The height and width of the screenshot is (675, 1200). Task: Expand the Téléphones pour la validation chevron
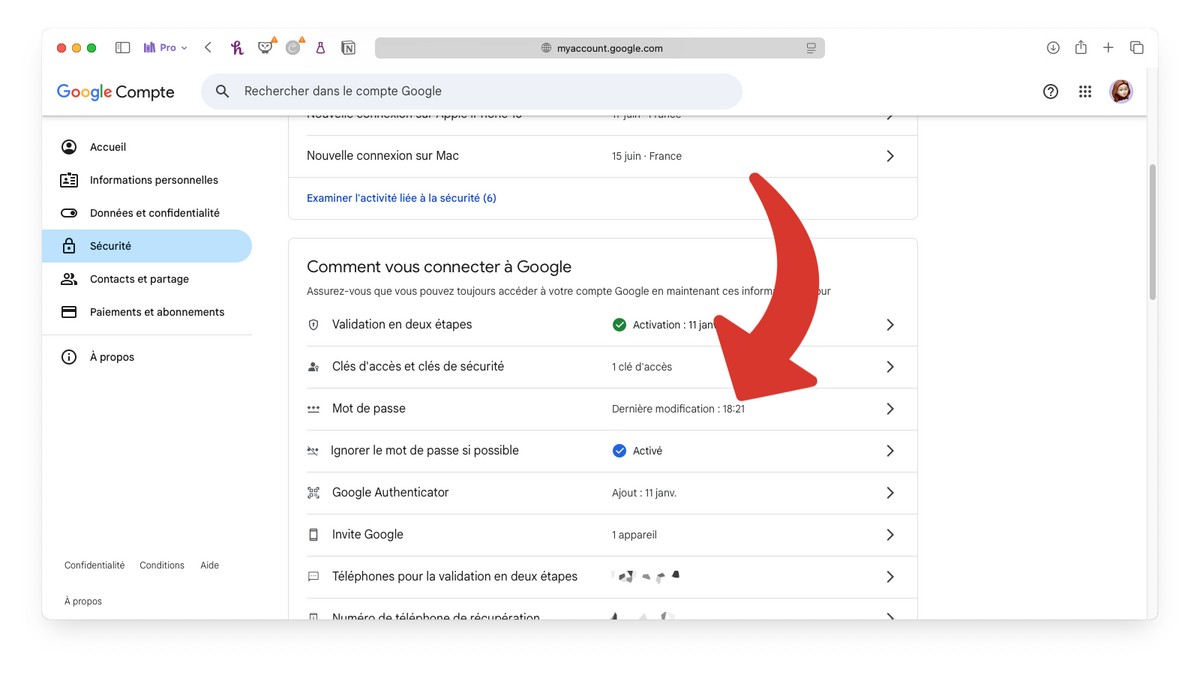890,577
